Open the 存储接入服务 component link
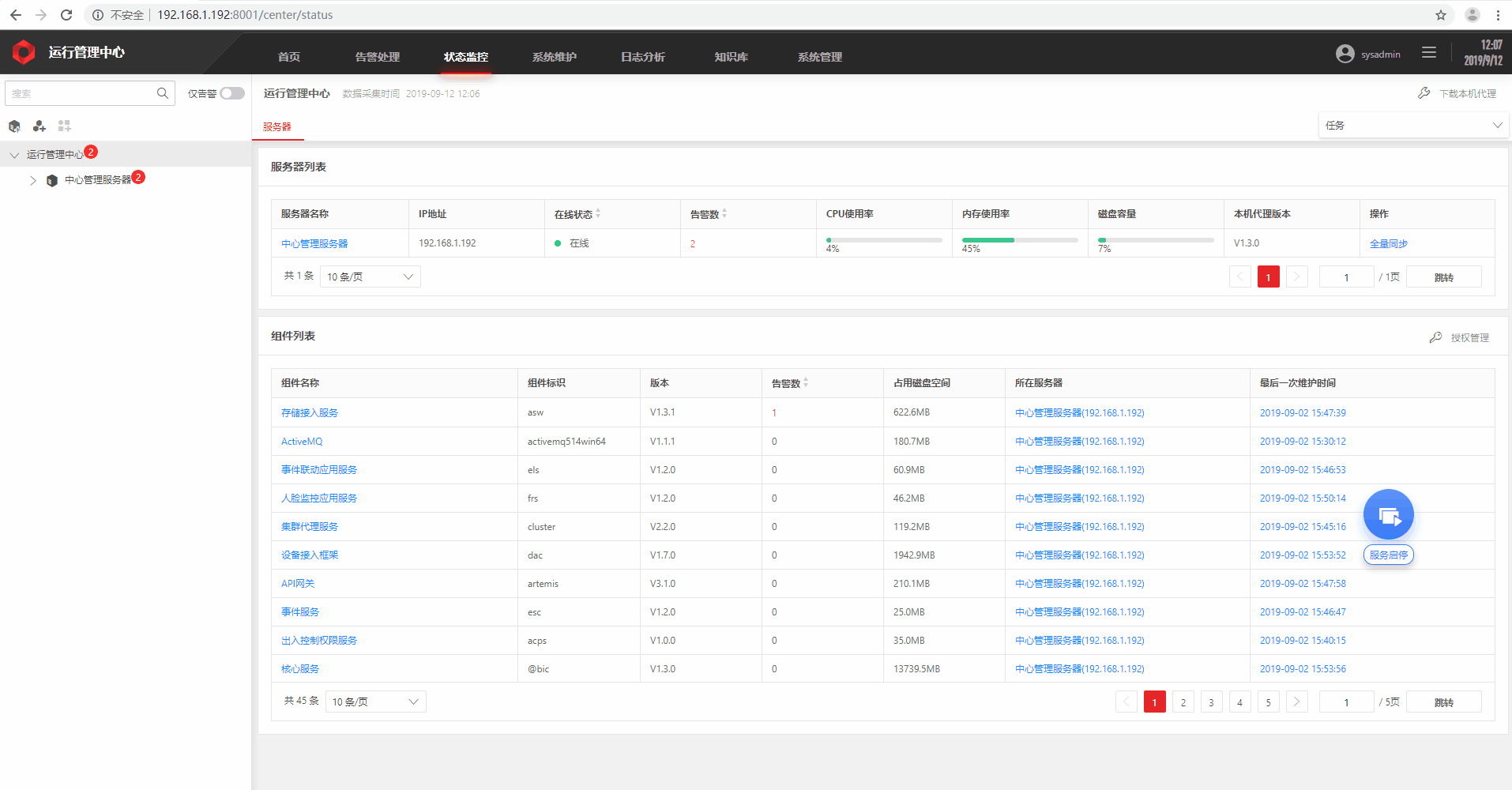This screenshot has height=790, width=1512. pos(310,412)
